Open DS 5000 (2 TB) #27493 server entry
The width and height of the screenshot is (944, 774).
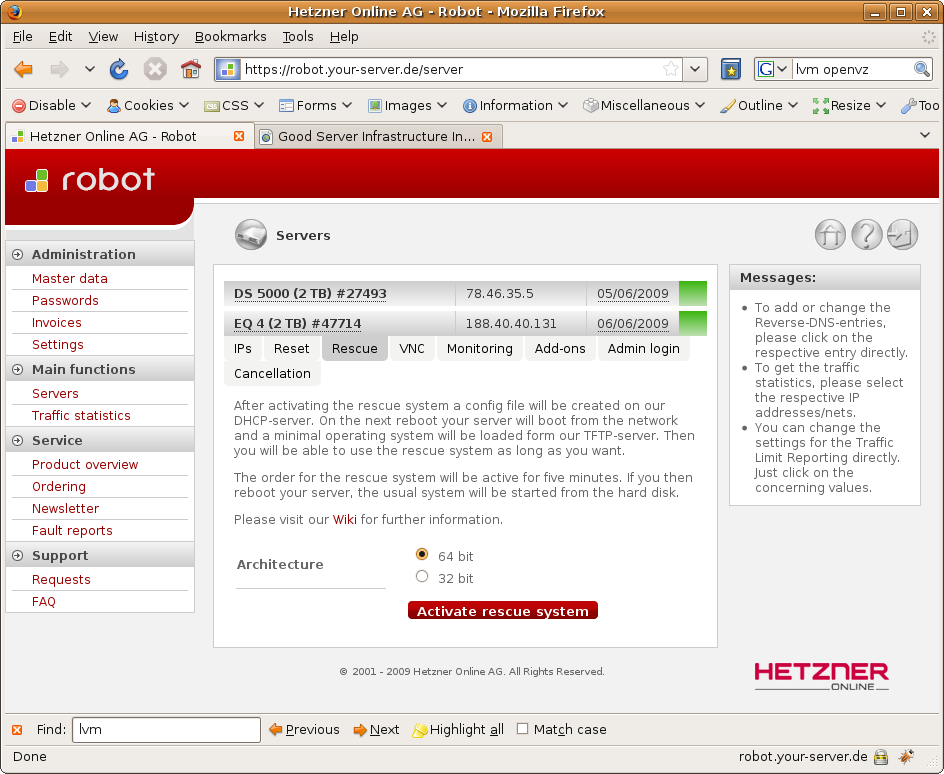(310, 294)
